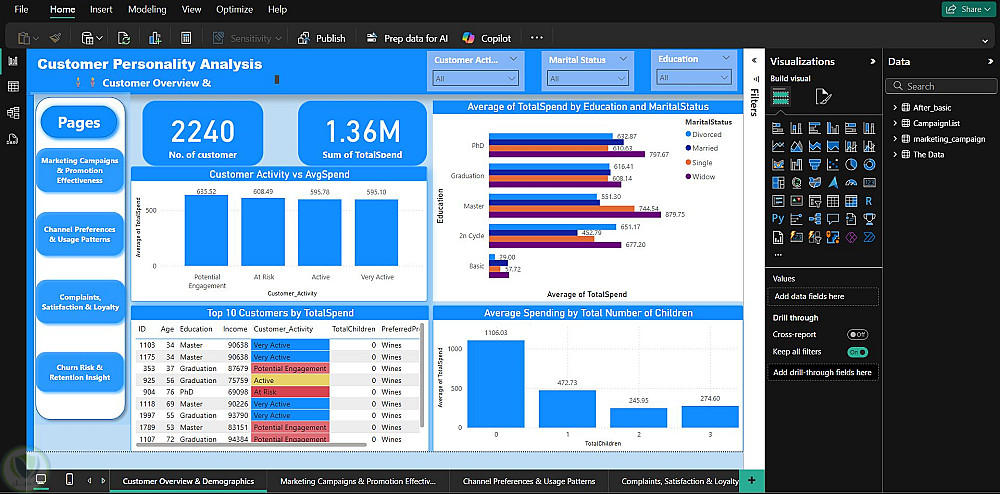Click Marketing Campaigns & Promotion Effectiveness navigation button
The width and height of the screenshot is (1000, 494).
click(80, 170)
